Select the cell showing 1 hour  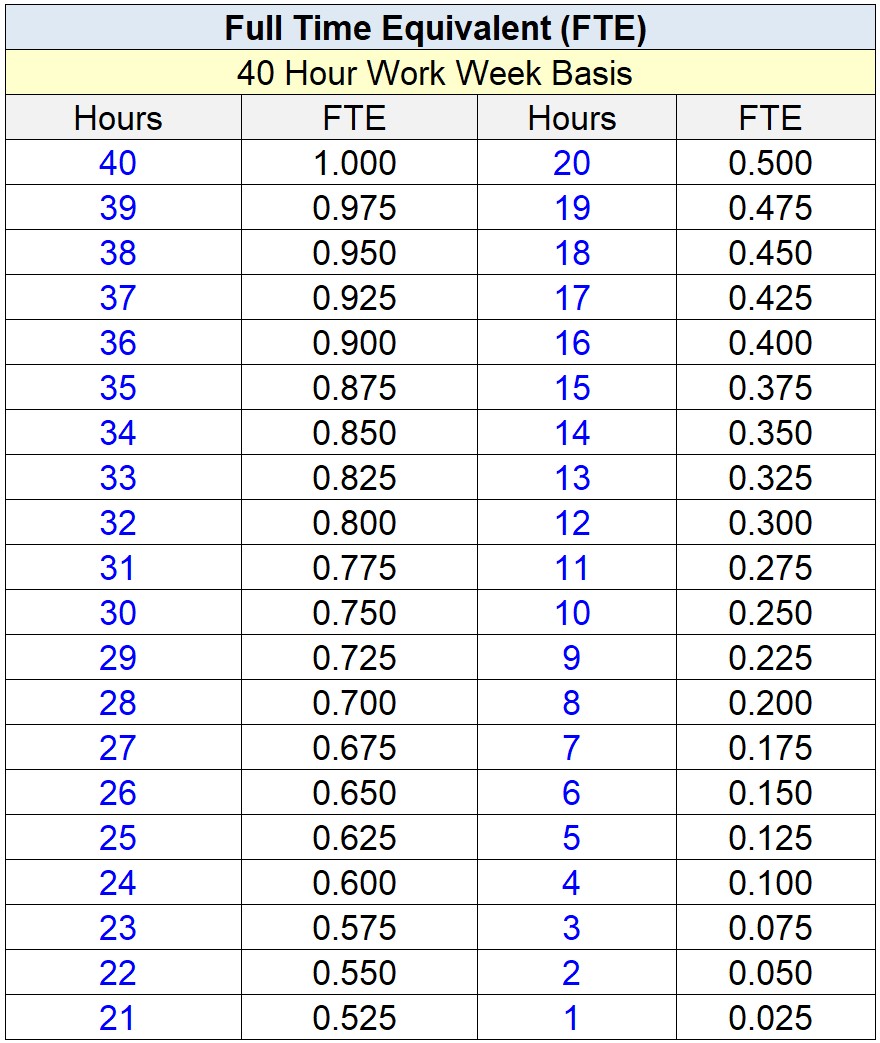[x=570, y=1017]
